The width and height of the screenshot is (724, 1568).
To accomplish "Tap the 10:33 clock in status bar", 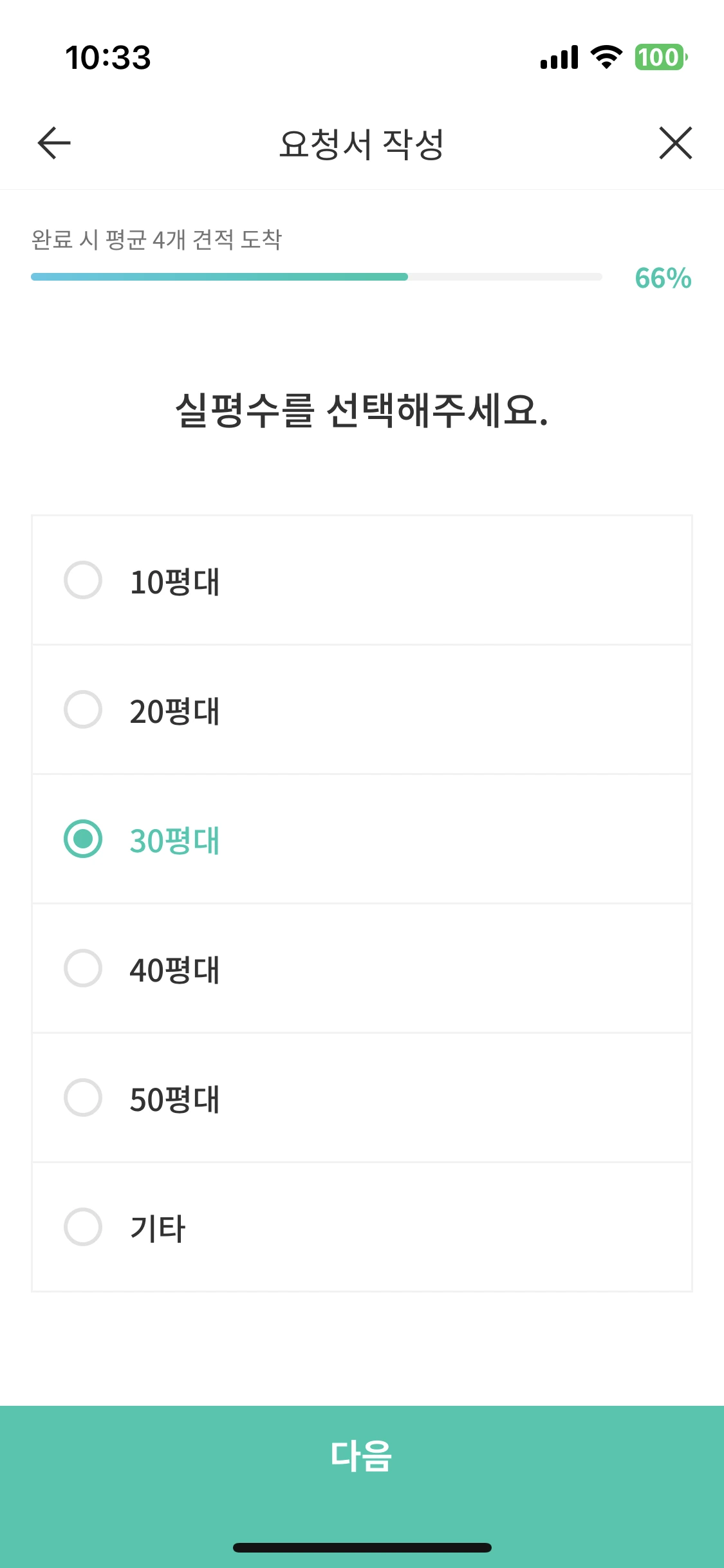I will click(108, 58).
